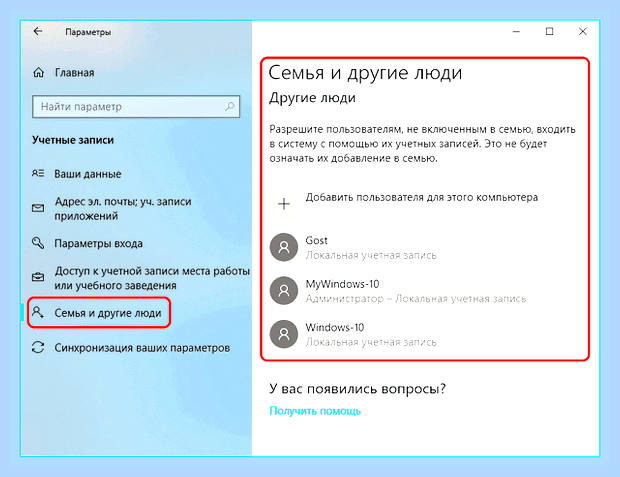This screenshot has width=620, height=477.
Task: Select the MyWindows-10 account name
Action: coord(342,284)
